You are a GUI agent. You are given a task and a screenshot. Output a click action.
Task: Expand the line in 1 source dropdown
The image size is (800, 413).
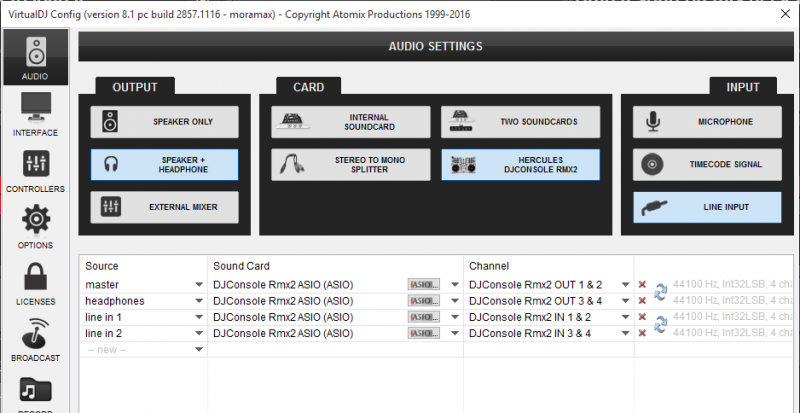coord(199,318)
